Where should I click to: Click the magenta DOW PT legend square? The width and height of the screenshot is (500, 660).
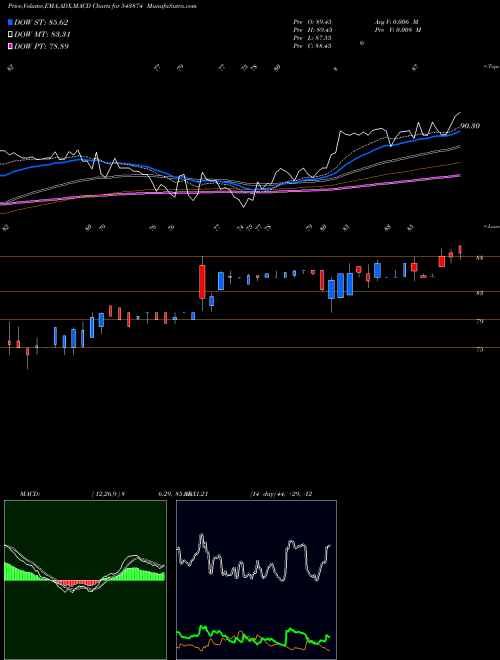10,46
